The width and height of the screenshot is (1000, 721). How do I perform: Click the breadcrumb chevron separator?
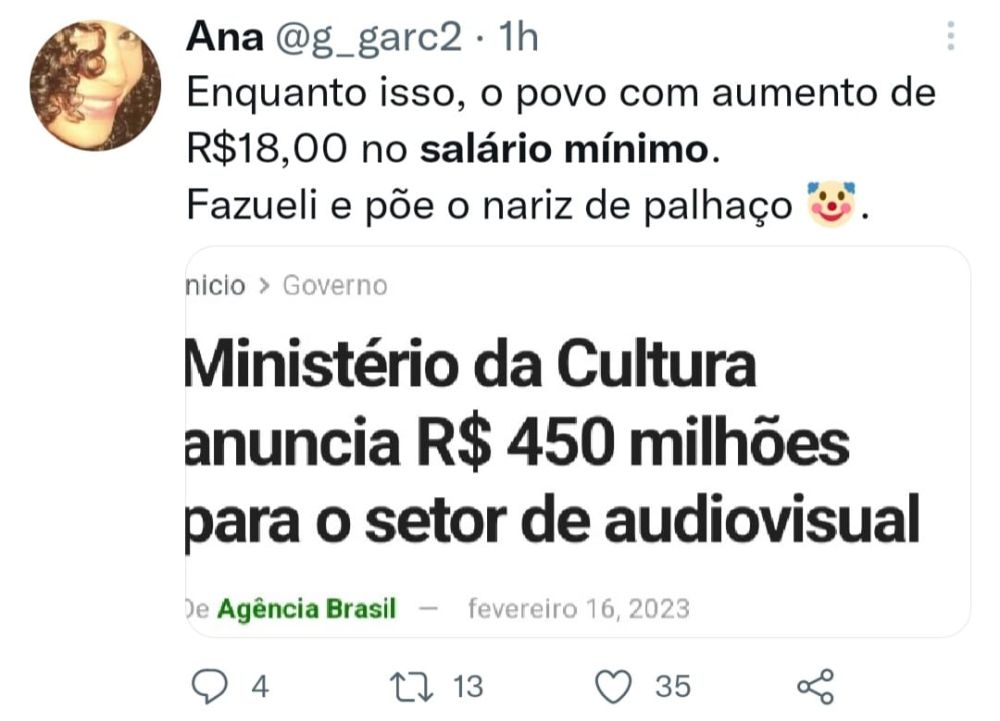click(x=264, y=286)
